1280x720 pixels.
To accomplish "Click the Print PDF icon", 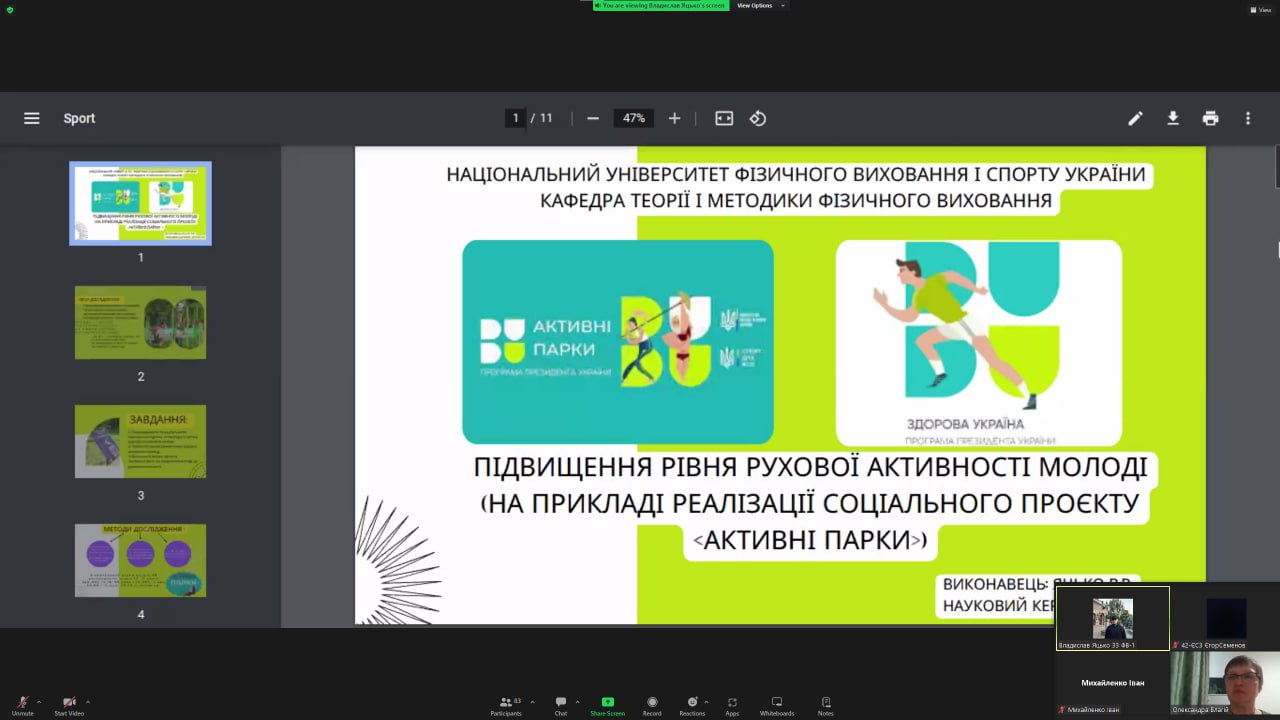I will pyautogui.click(x=1210, y=118).
